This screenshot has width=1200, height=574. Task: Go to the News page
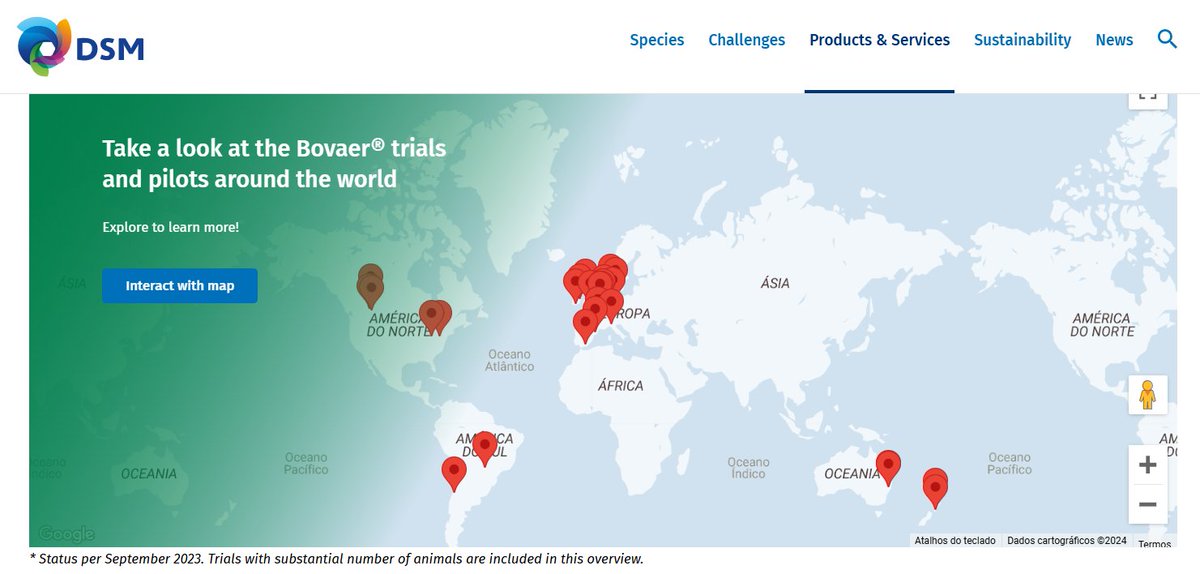pos(1114,40)
